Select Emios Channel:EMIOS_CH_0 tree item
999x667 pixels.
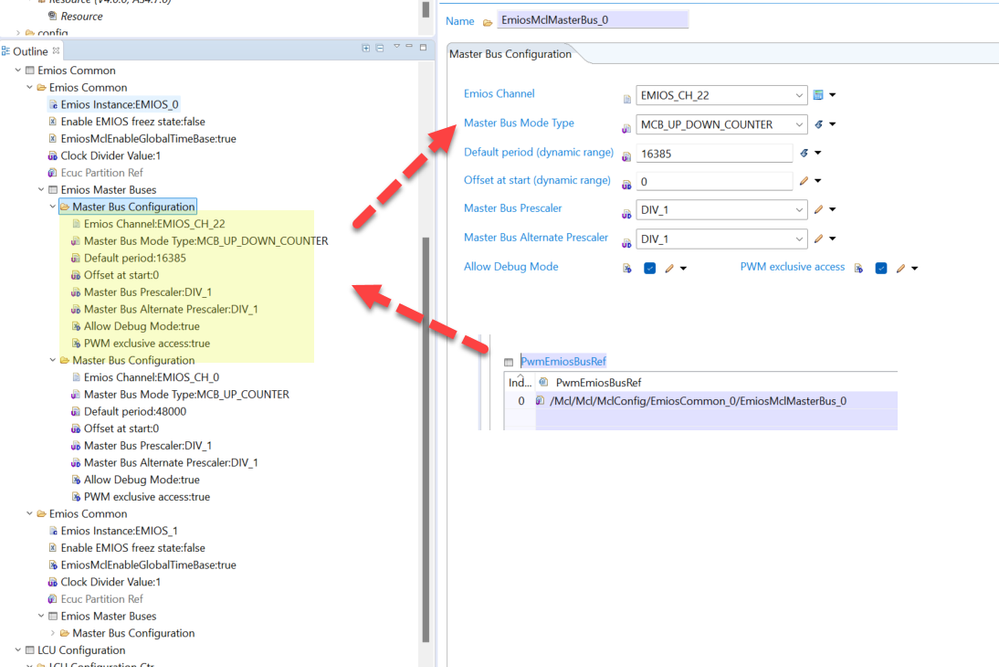(x=152, y=377)
